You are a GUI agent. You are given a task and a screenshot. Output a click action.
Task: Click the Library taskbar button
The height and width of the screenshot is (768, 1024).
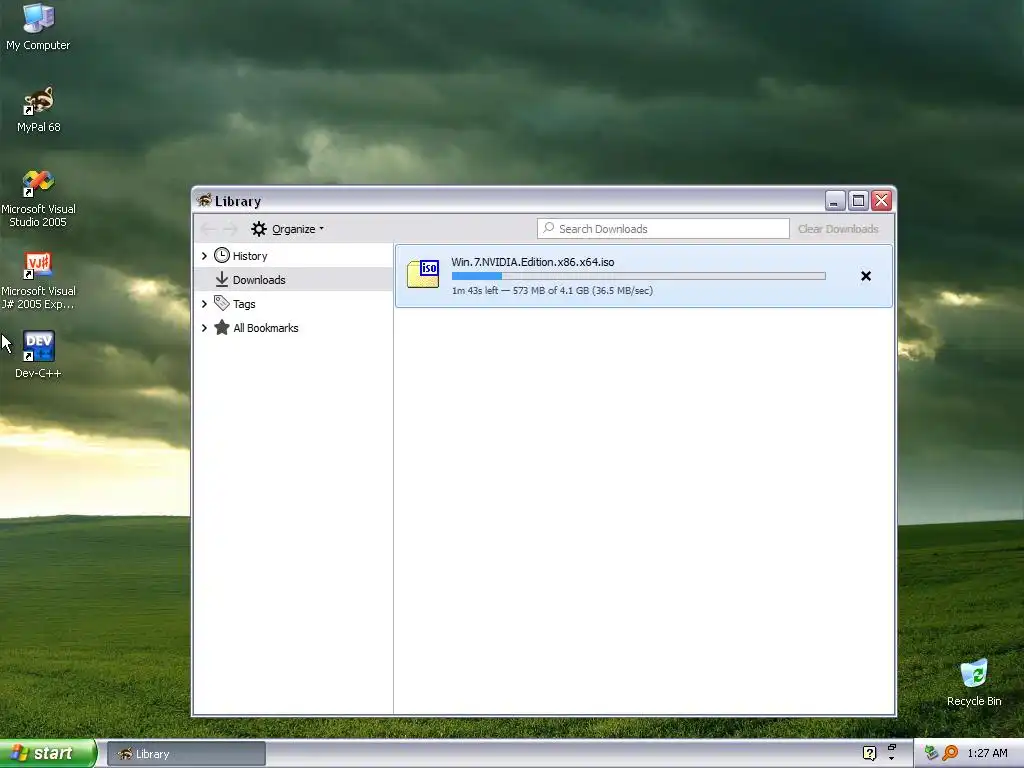click(186, 754)
